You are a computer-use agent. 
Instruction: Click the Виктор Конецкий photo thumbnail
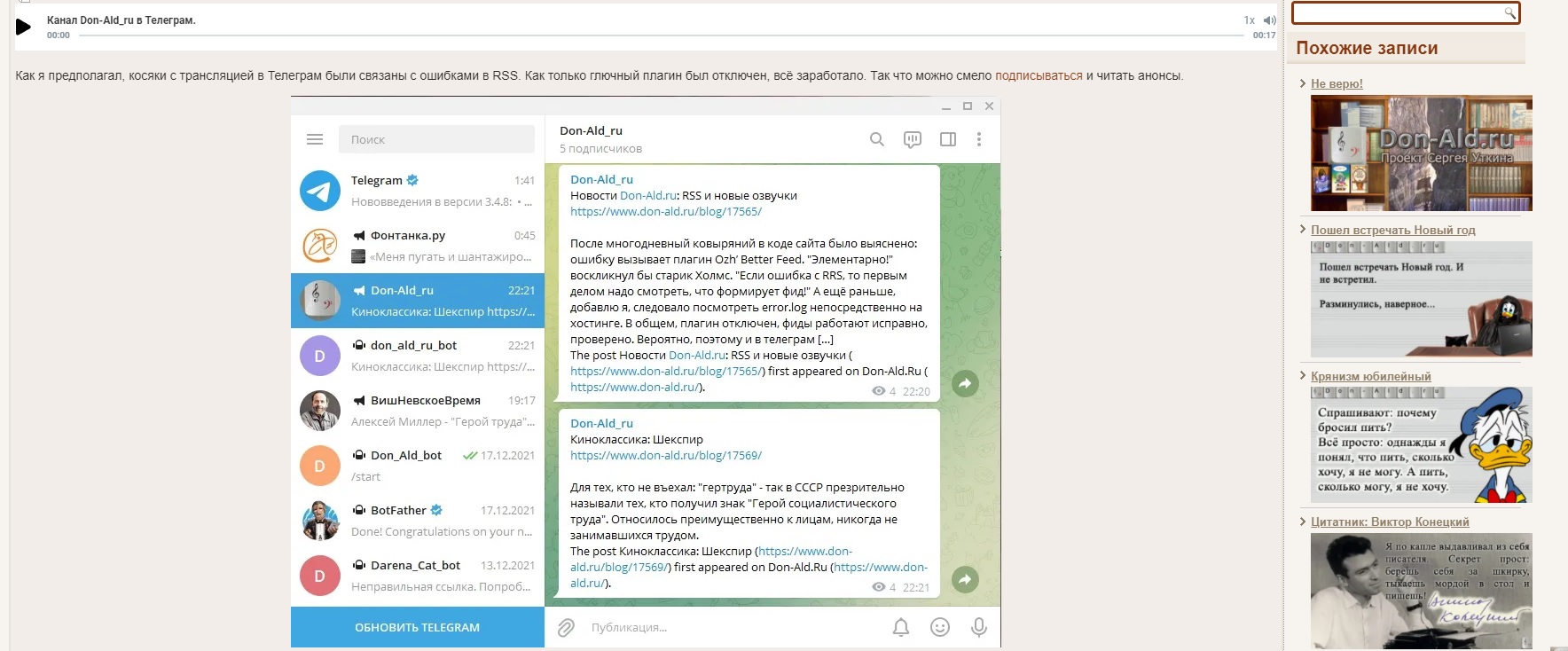click(1422, 591)
